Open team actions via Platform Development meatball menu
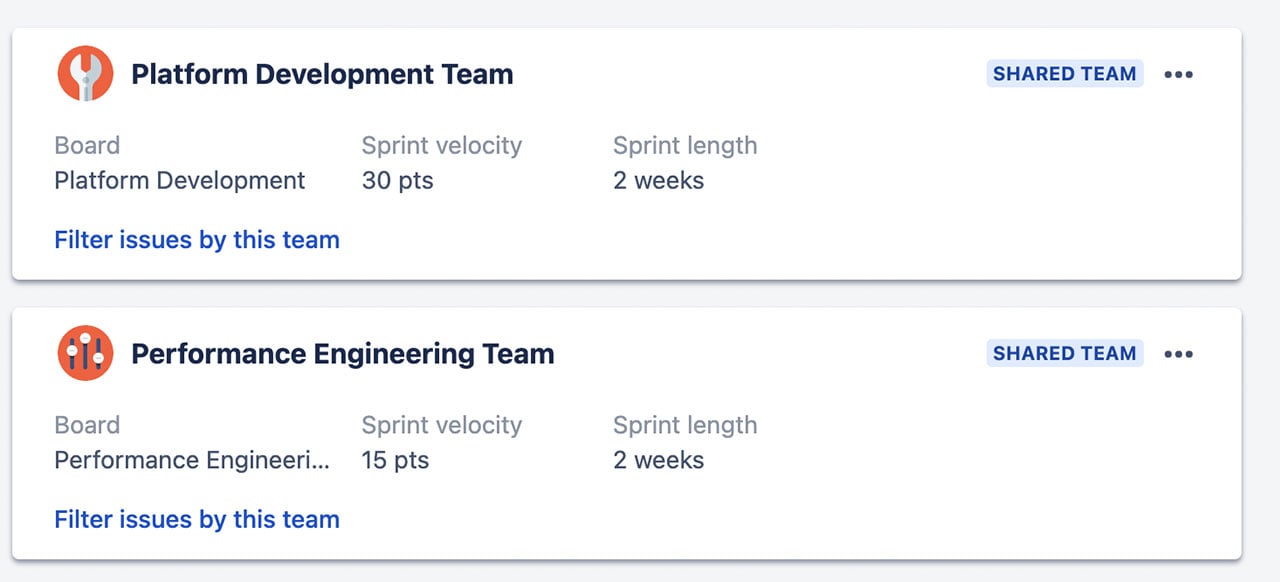1280x582 pixels. pyautogui.click(x=1179, y=73)
